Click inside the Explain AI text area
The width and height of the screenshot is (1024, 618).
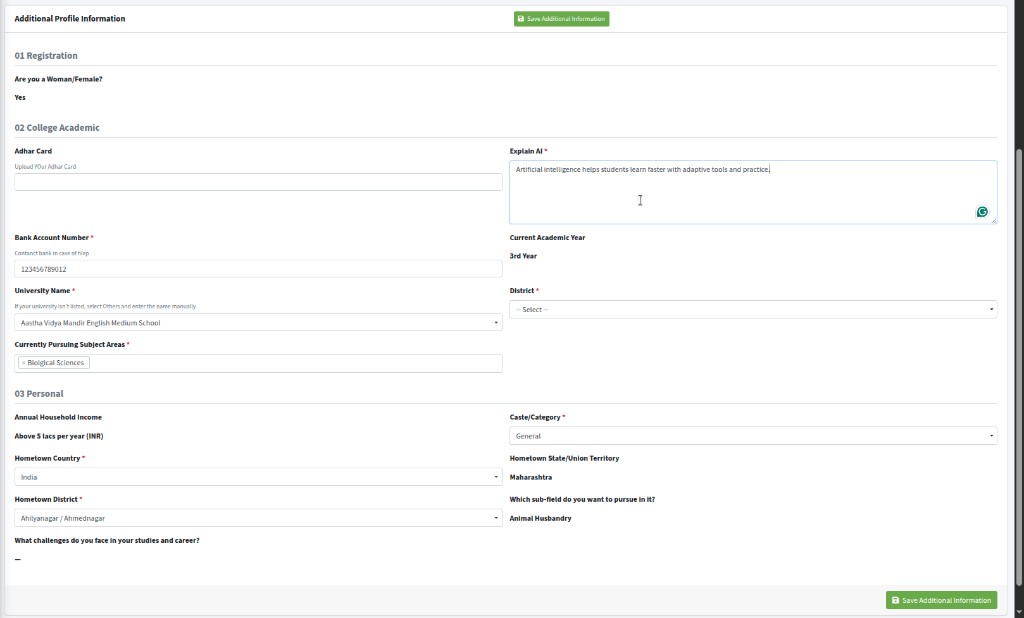pyautogui.click(x=753, y=192)
